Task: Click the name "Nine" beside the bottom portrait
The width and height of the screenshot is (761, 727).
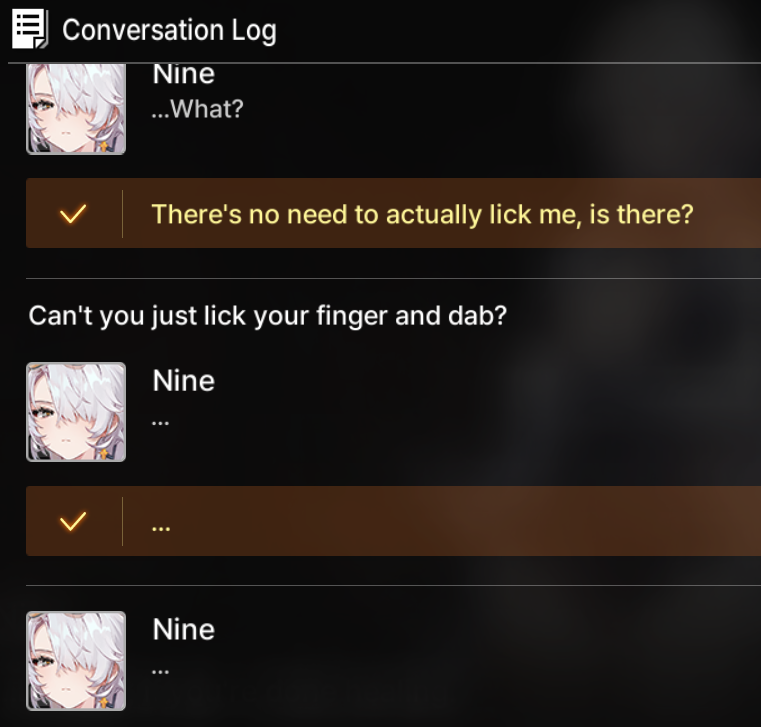Action: 183,629
